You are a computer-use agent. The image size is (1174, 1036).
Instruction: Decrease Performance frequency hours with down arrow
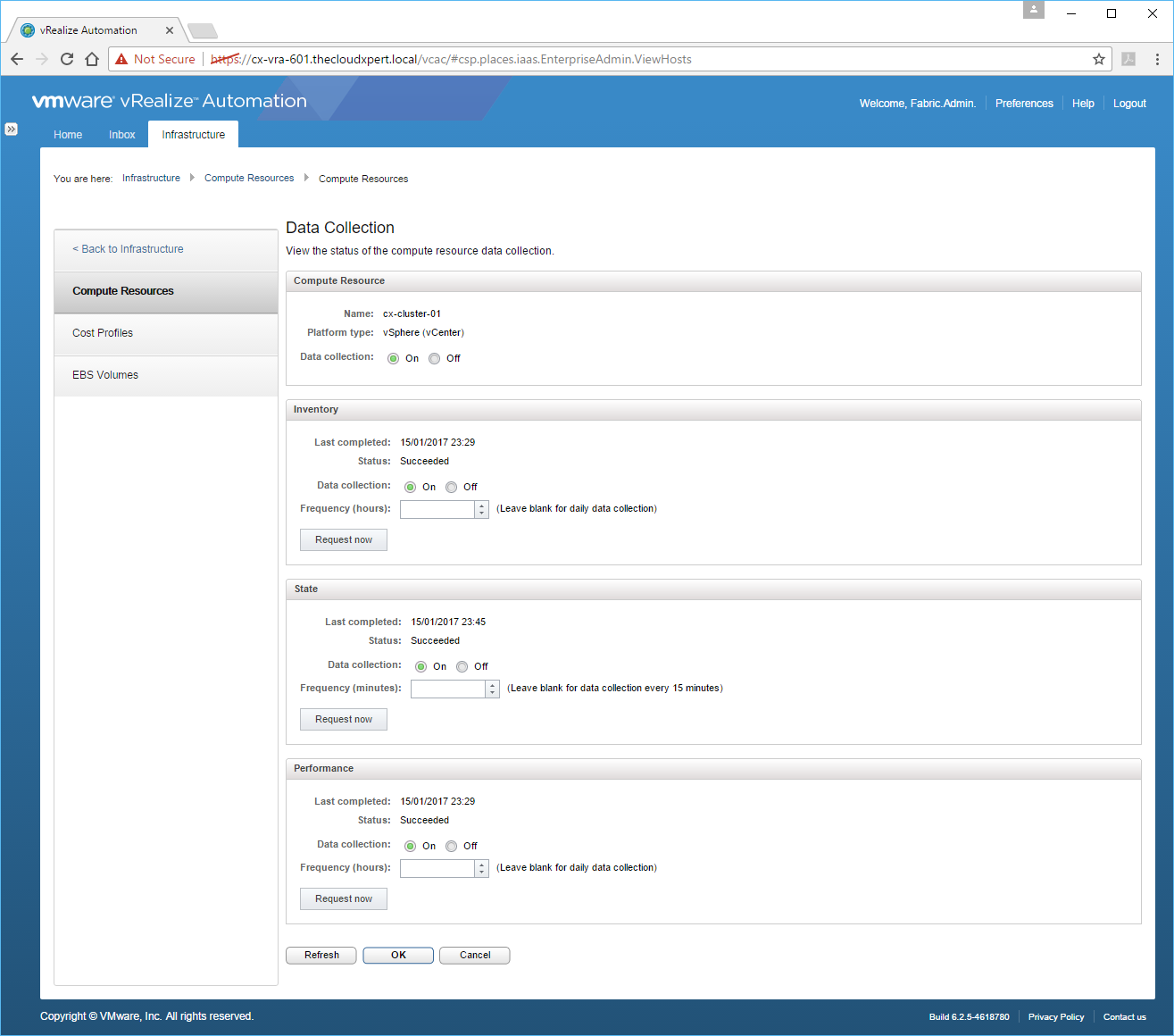pyautogui.click(x=482, y=873)
